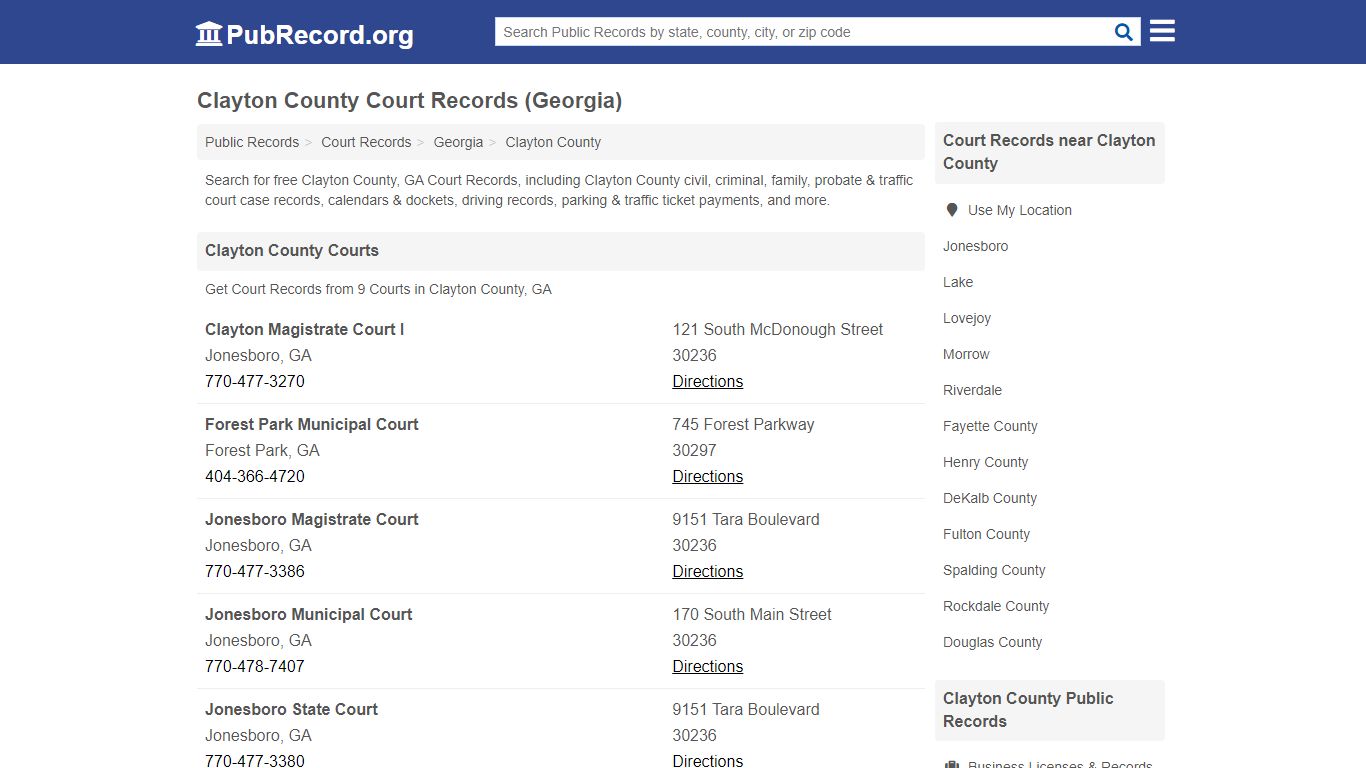Get Directions to 745 Forest Parkway
This screenshot has height=768, width=1366.
coord(708,476)
